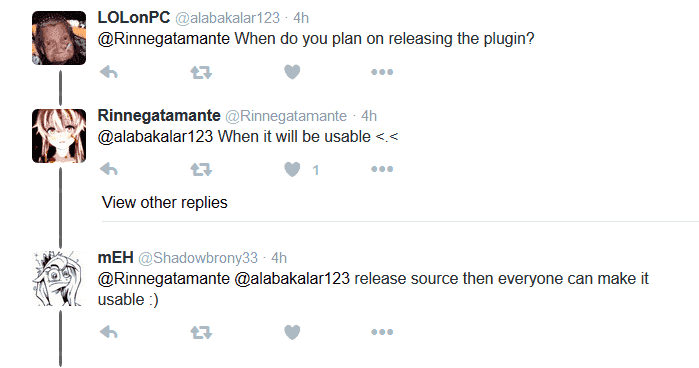
Task: Open more options on Rinnegatamante's tweet
Action: (382, 169)
